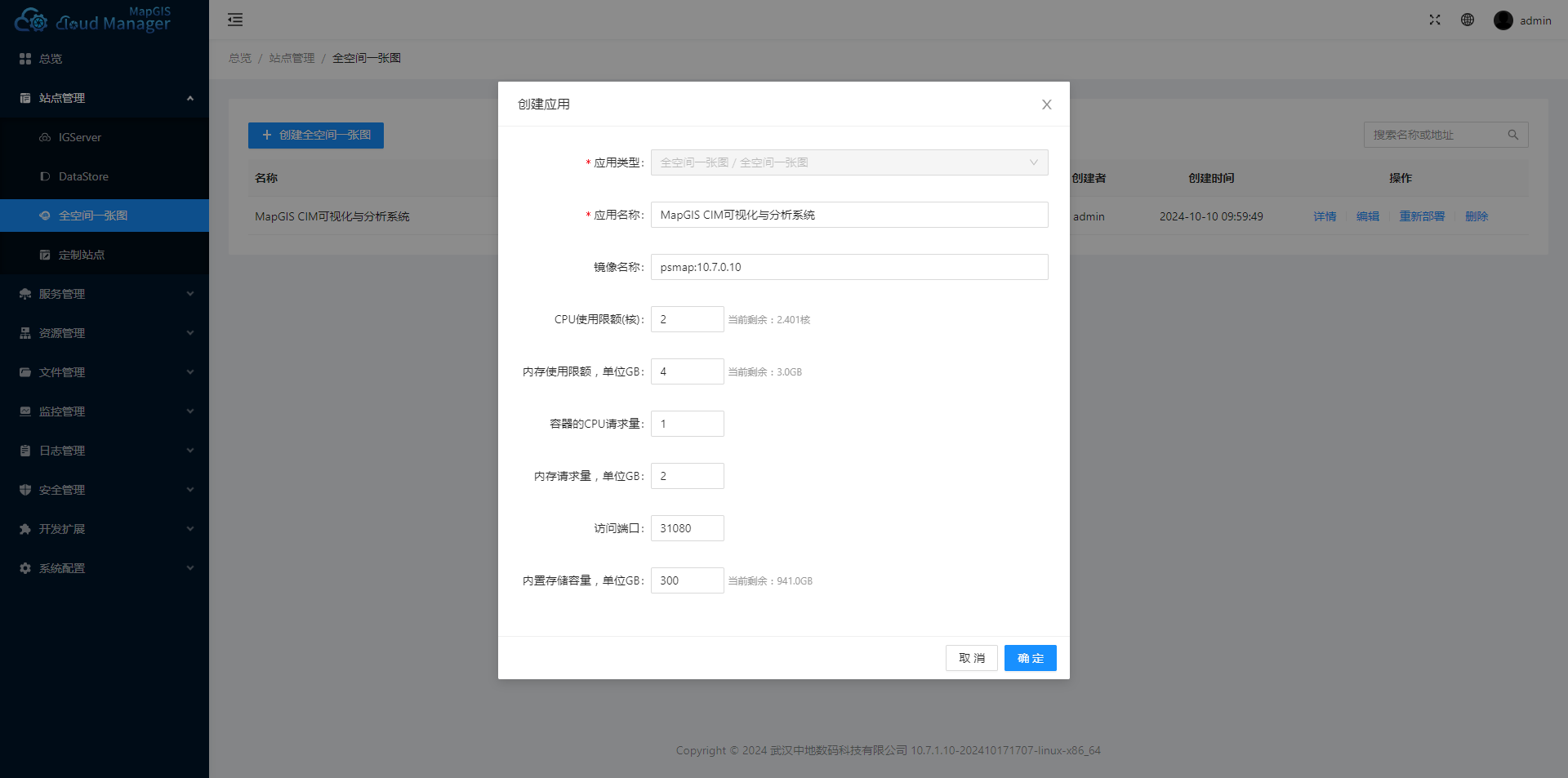Click the MapGIS Cloud Manager logo
Screen dimensions: 1568x778
(x=92, y=20)
